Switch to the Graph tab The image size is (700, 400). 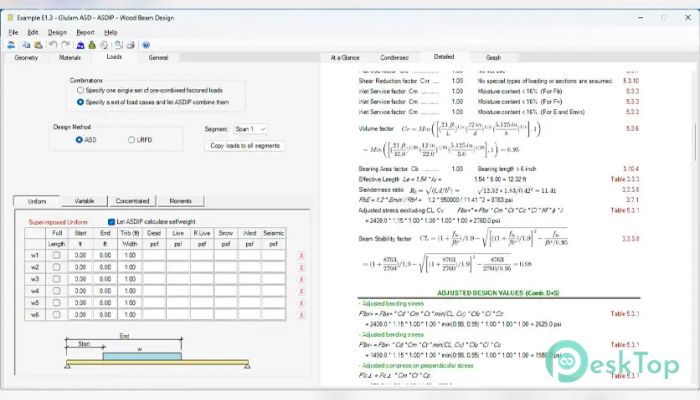493,58
